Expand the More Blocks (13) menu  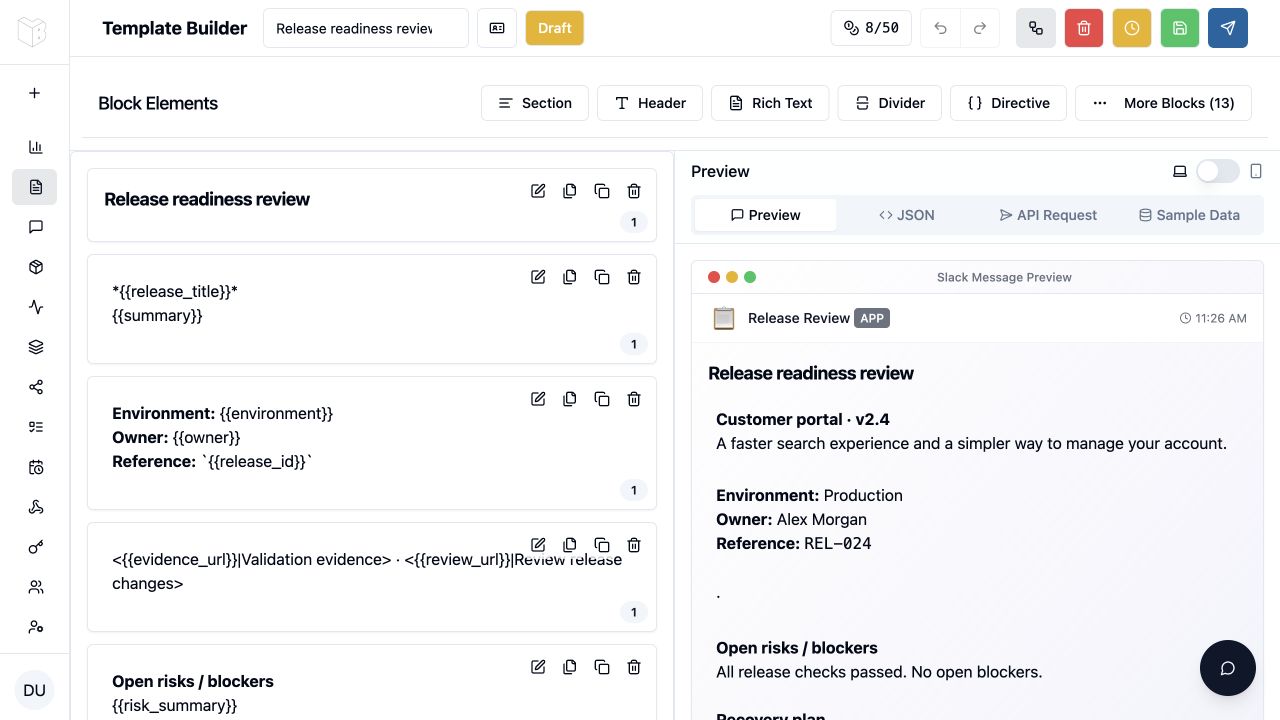[1163, 103]
